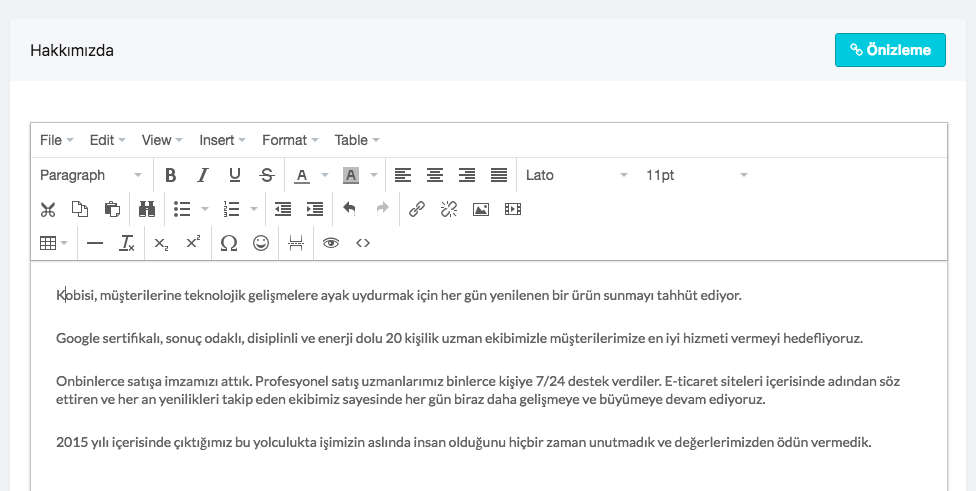
Task: Remove link with the unlink icon
Action: click(x=449, y=209)
